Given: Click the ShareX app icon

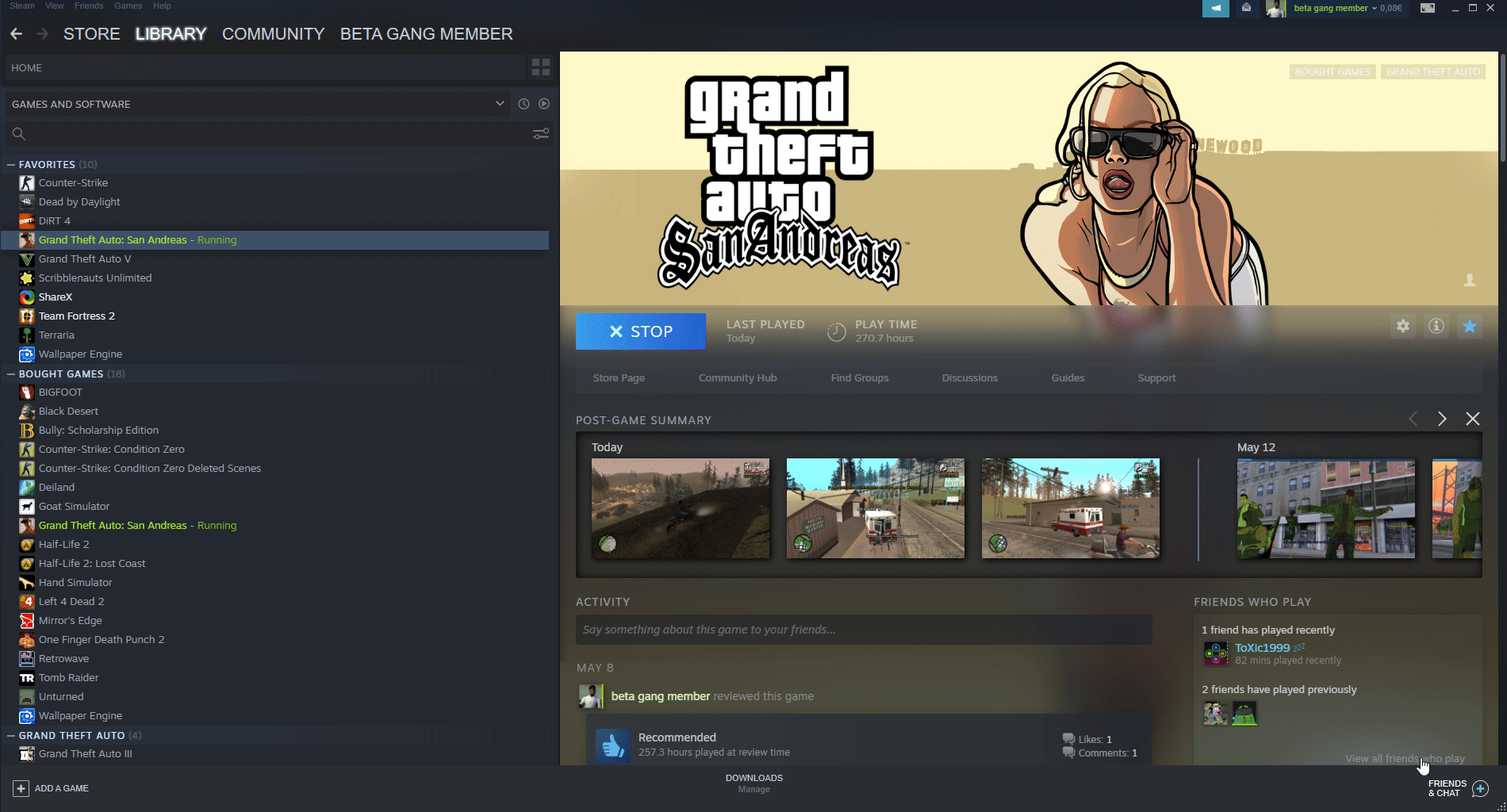Looking at the screenshot, I should coord(27,297).
